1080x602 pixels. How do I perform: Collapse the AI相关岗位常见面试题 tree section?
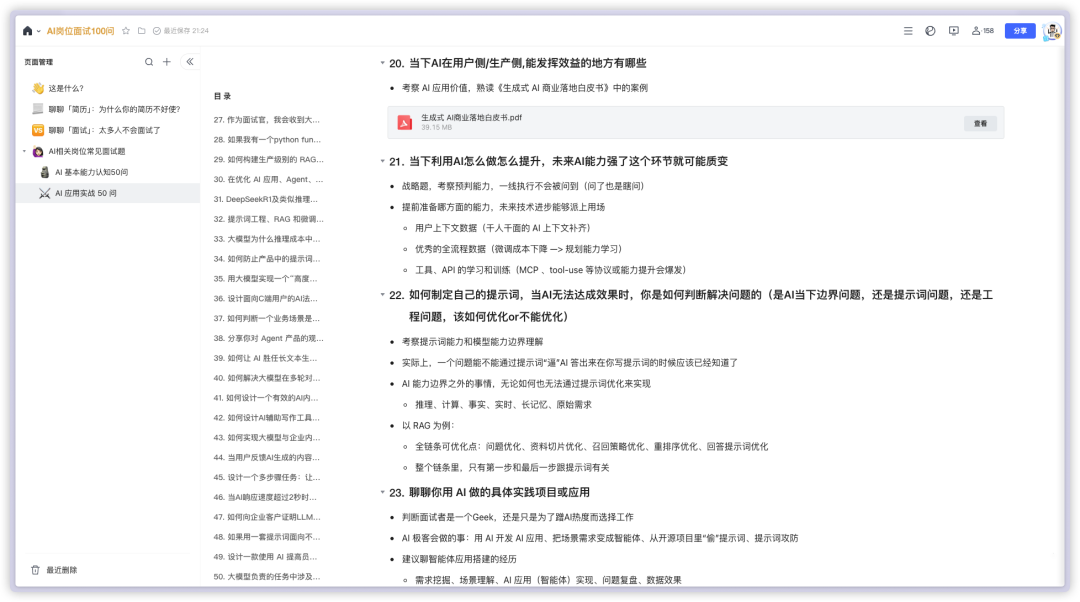point(22,151)
